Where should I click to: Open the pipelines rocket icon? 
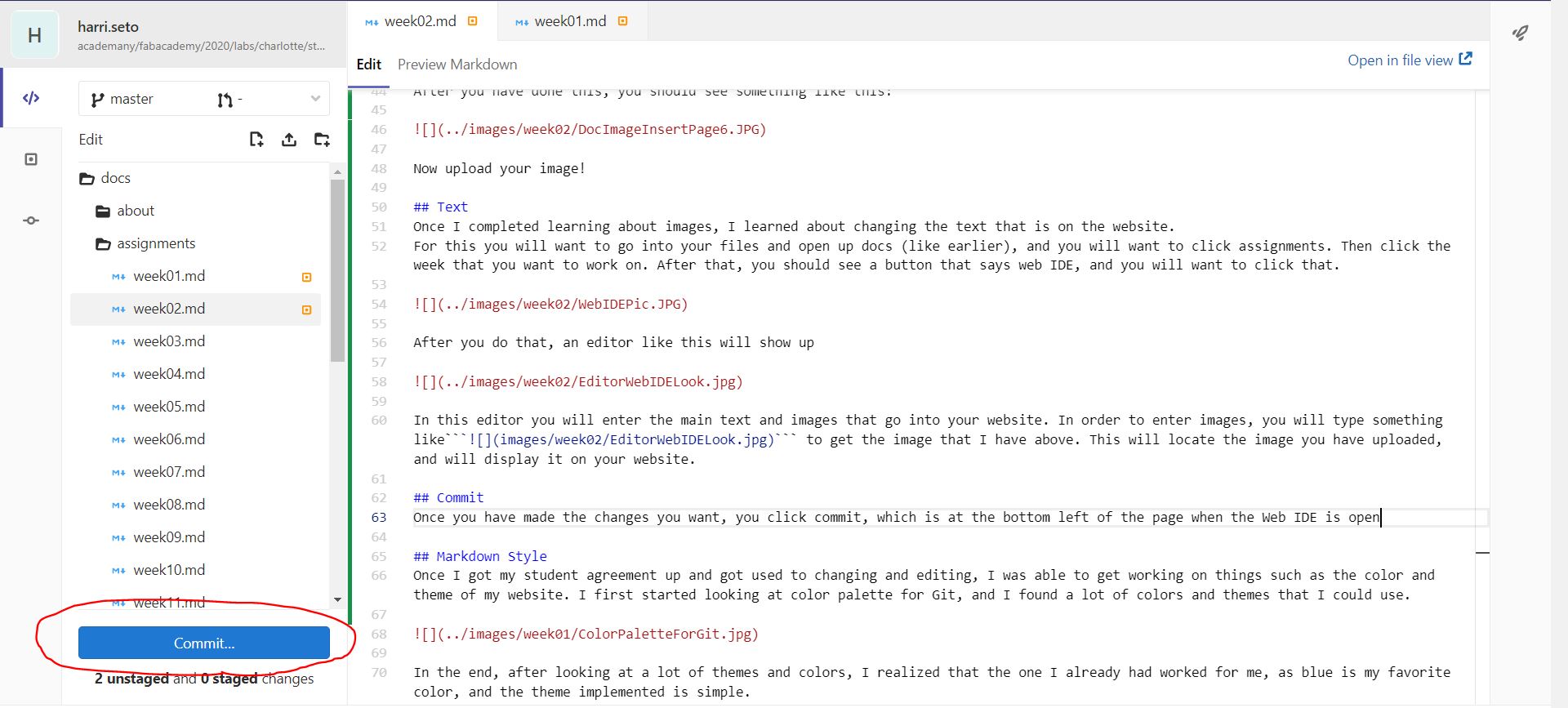1520,33
